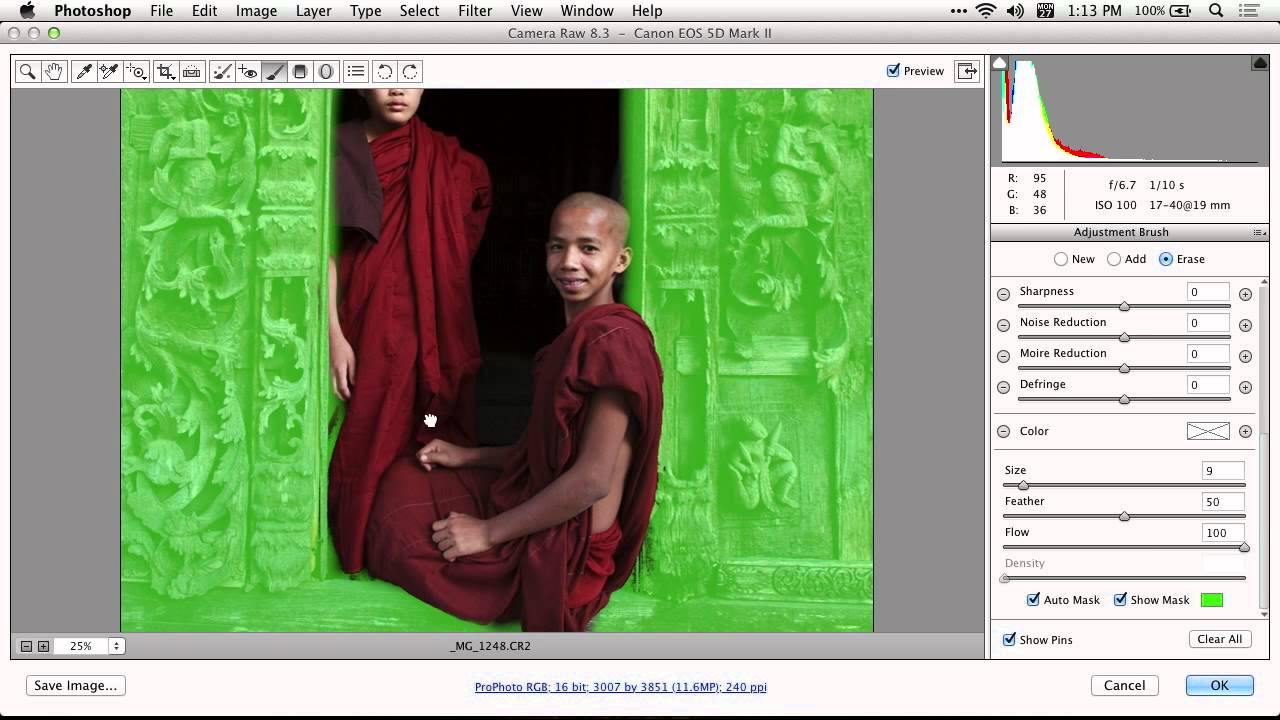Image resolution: width=1280 pixels, height=720 pixels.
Task: Select the Straighten tool
Action: 192,71
